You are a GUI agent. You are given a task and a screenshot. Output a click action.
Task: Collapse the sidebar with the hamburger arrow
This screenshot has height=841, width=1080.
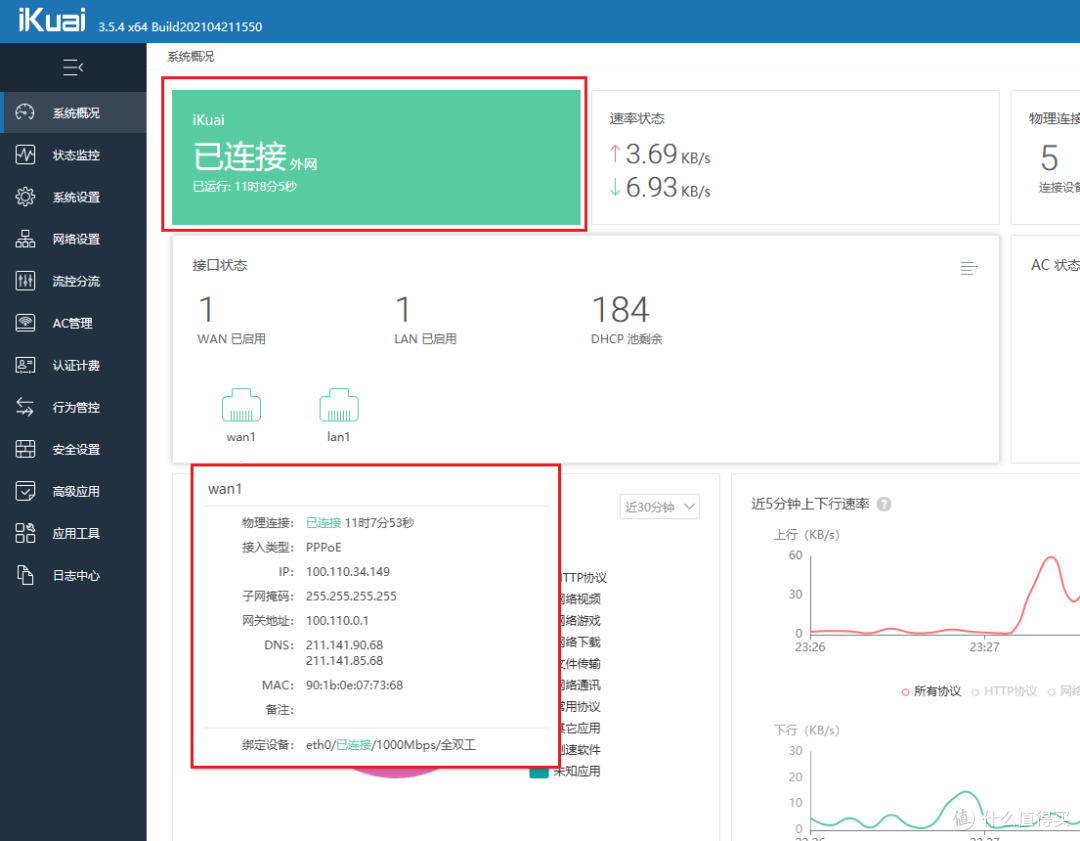(x=73, y=68)
